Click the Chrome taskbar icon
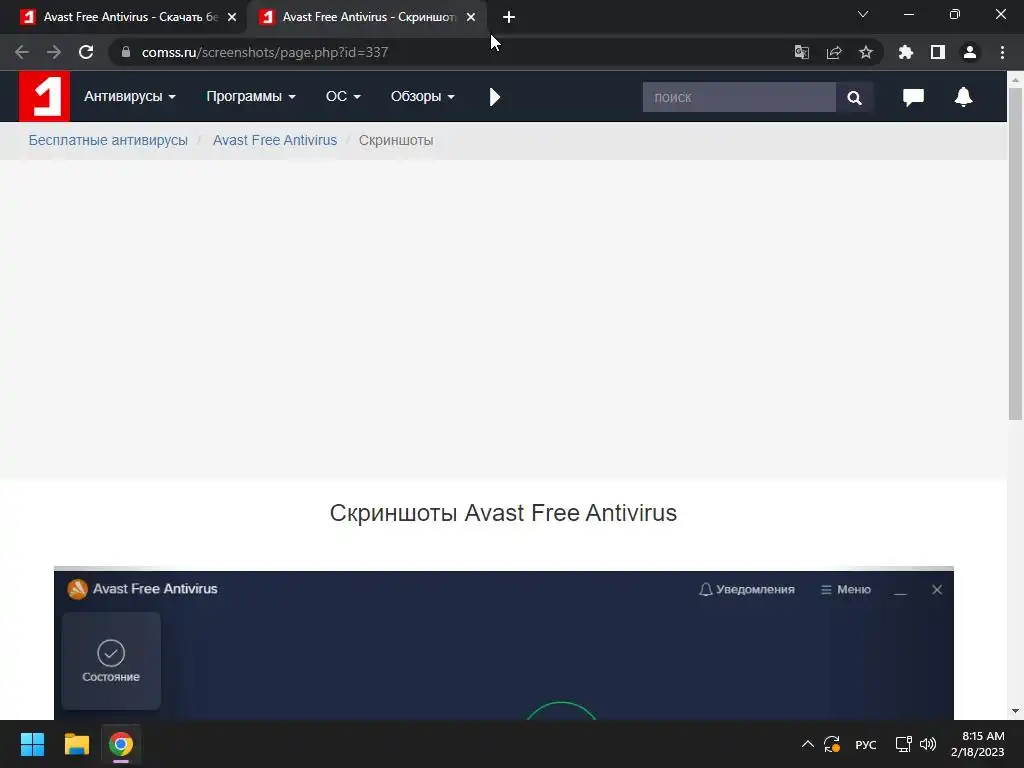The width and height of the screenshot is (1024, 768). tap(121, 744)
